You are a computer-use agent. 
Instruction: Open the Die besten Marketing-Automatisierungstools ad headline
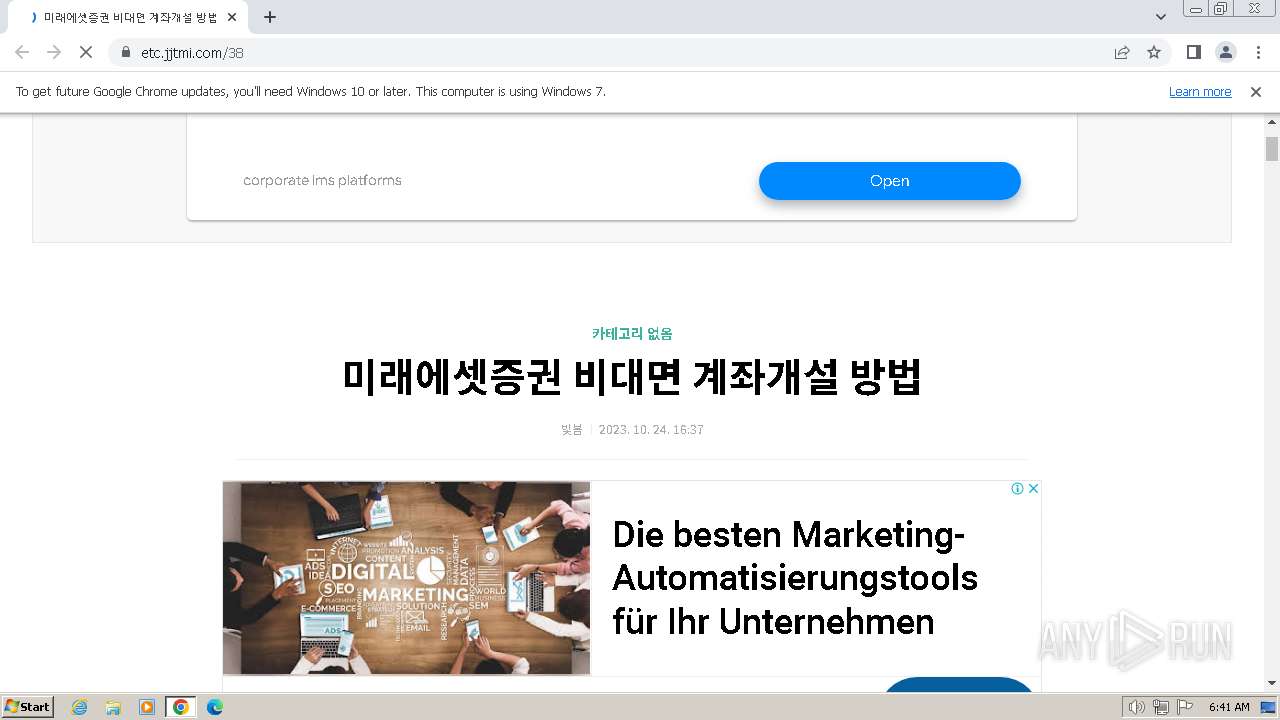tap(795, 578)
